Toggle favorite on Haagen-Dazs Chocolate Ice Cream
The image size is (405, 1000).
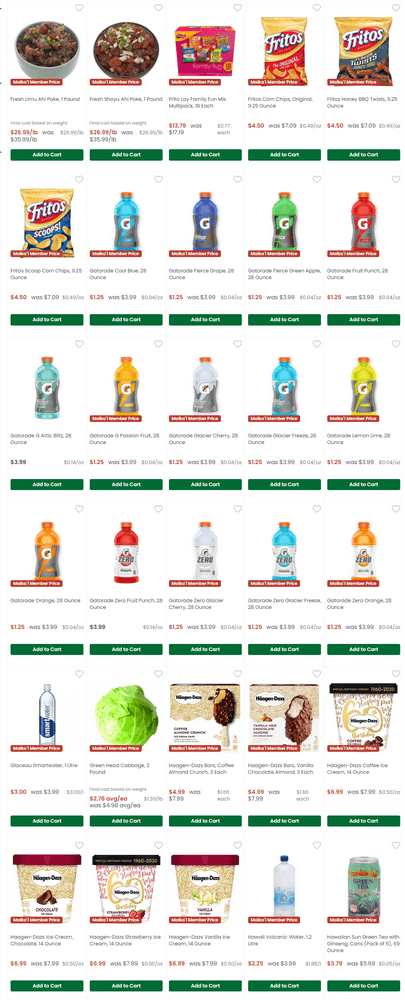click(x=79, y=846)
